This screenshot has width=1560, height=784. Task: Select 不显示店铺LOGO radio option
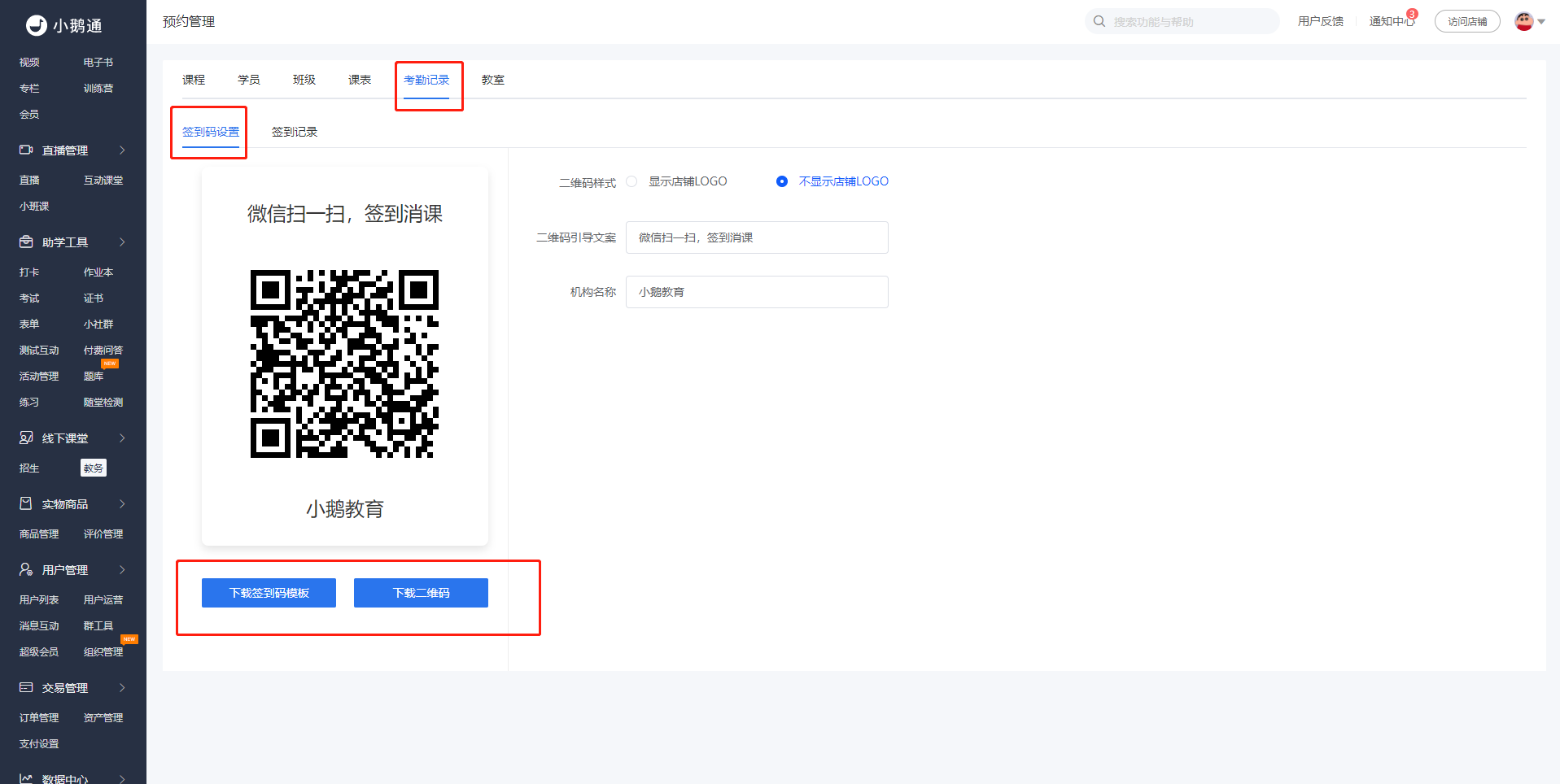tap(782, 181)
